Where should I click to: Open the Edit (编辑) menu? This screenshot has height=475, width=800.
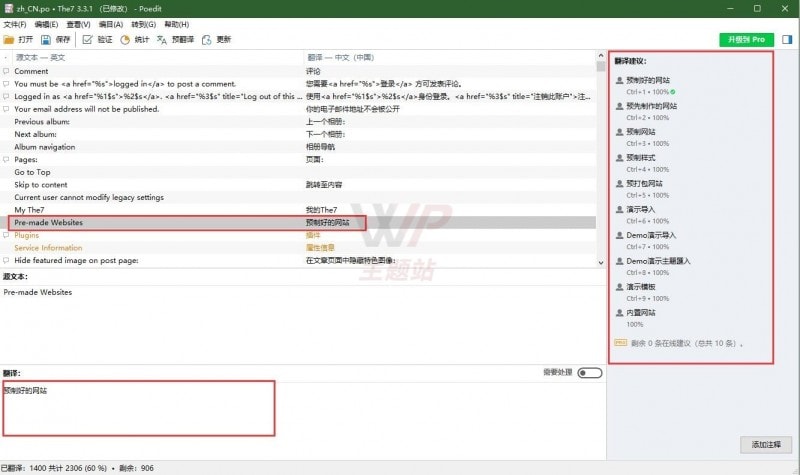(46, 24)
